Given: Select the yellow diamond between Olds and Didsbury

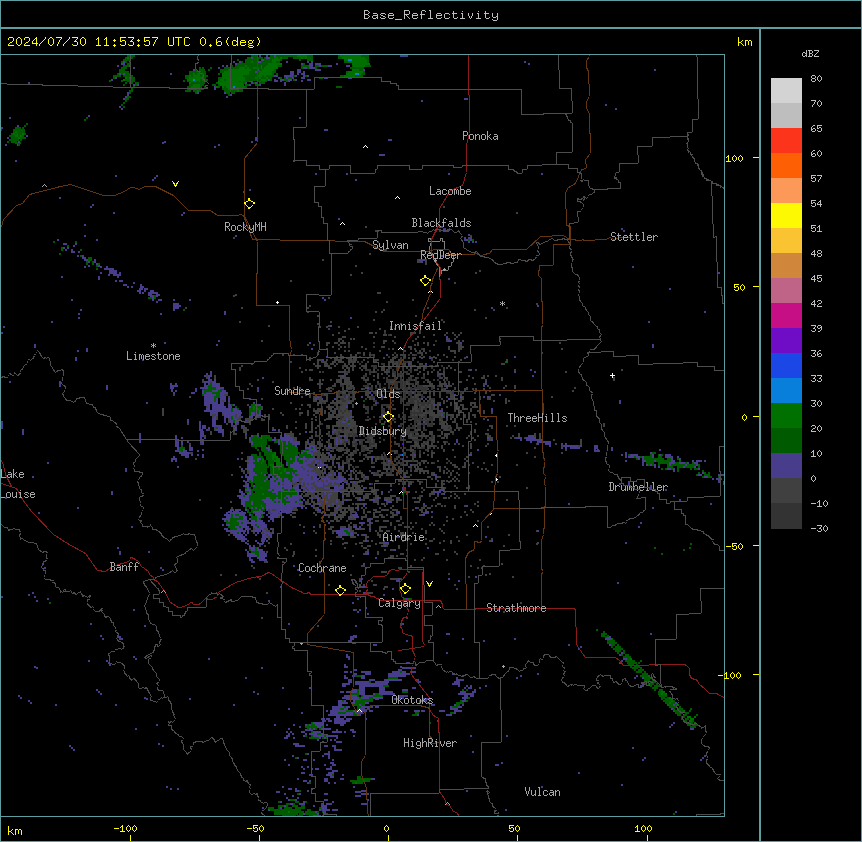Looking at the screenshot, I should coord(389,417).
